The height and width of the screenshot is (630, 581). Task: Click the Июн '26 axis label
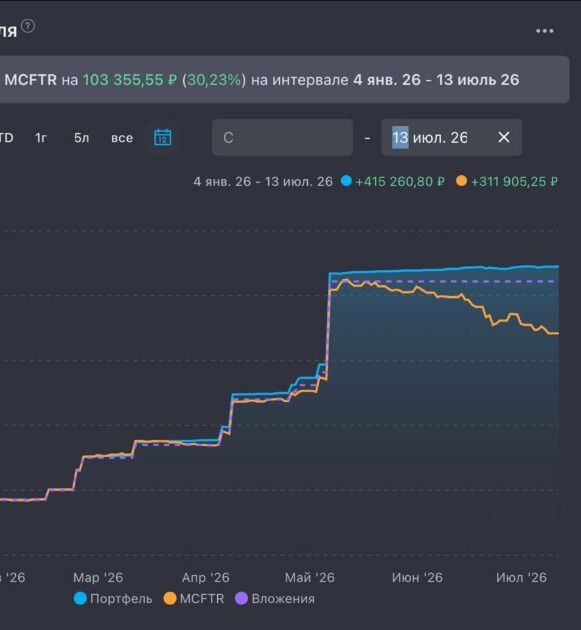click(417, 577)
